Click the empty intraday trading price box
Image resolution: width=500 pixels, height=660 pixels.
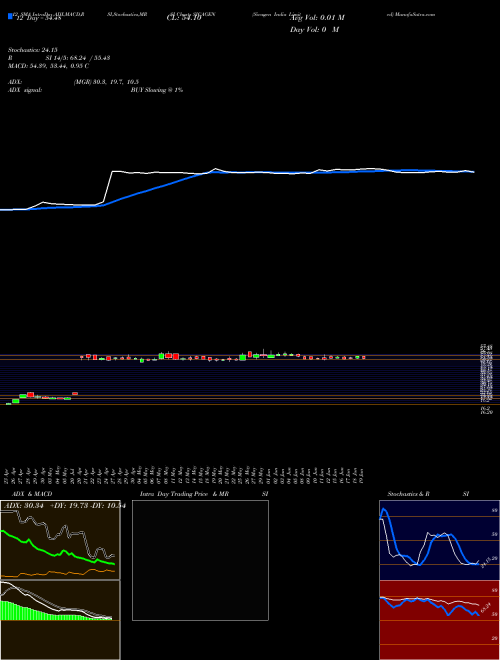[x=200, y=560]
